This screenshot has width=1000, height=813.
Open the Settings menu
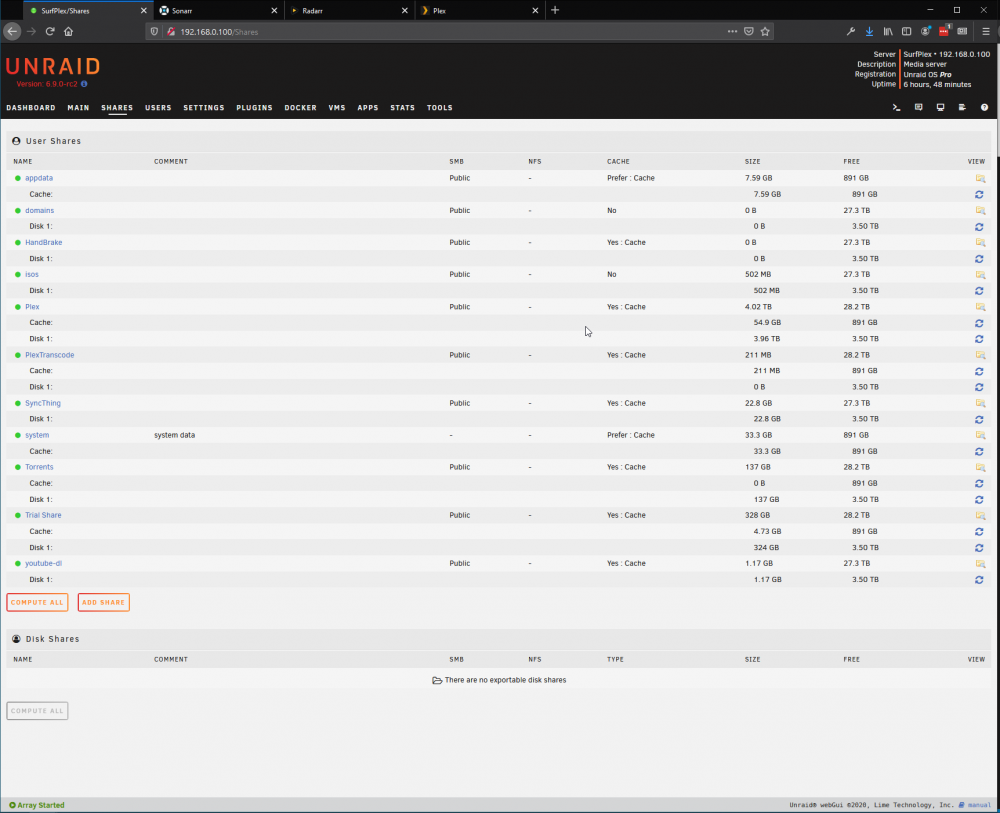204,108
